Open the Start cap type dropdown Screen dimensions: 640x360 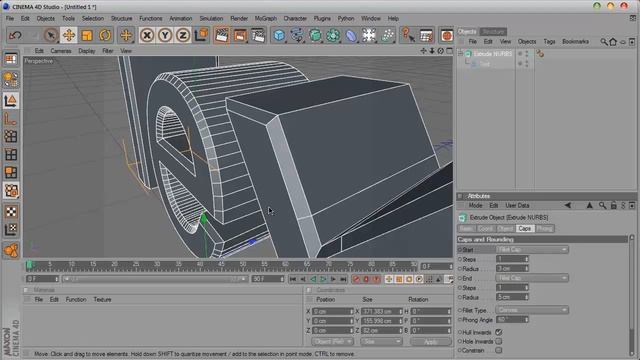(532, 249)
